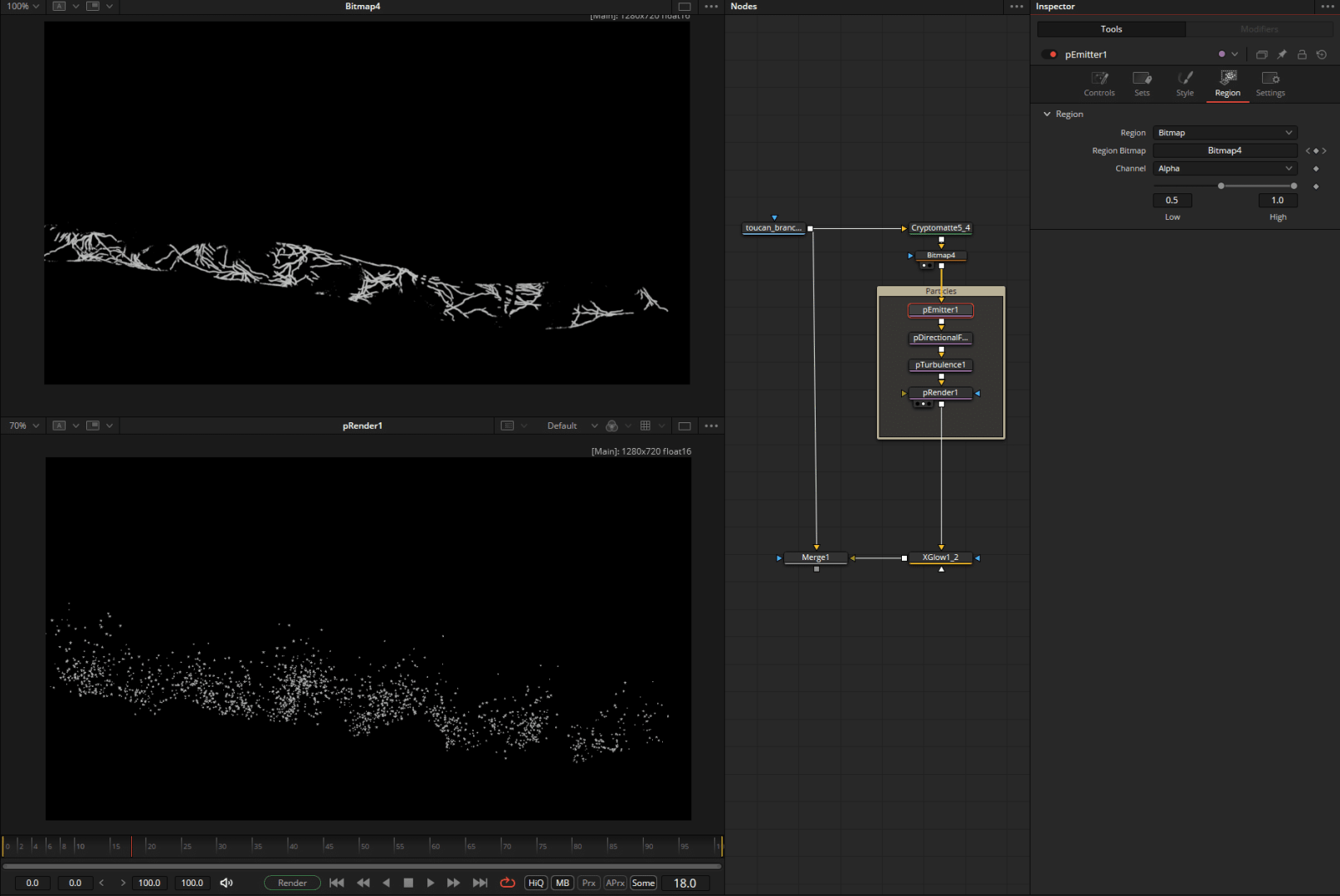Collapse the Region section expander

click(1047, 114)
